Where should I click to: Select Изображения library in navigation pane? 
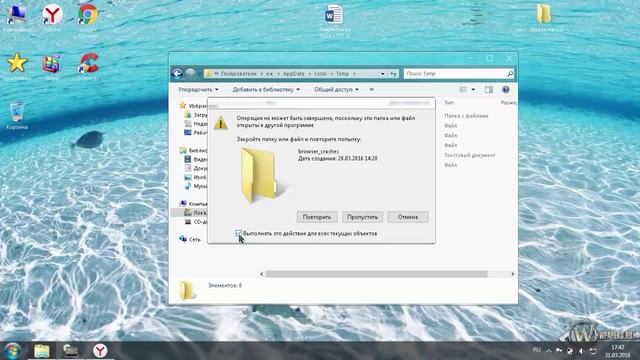pos(196,177)
